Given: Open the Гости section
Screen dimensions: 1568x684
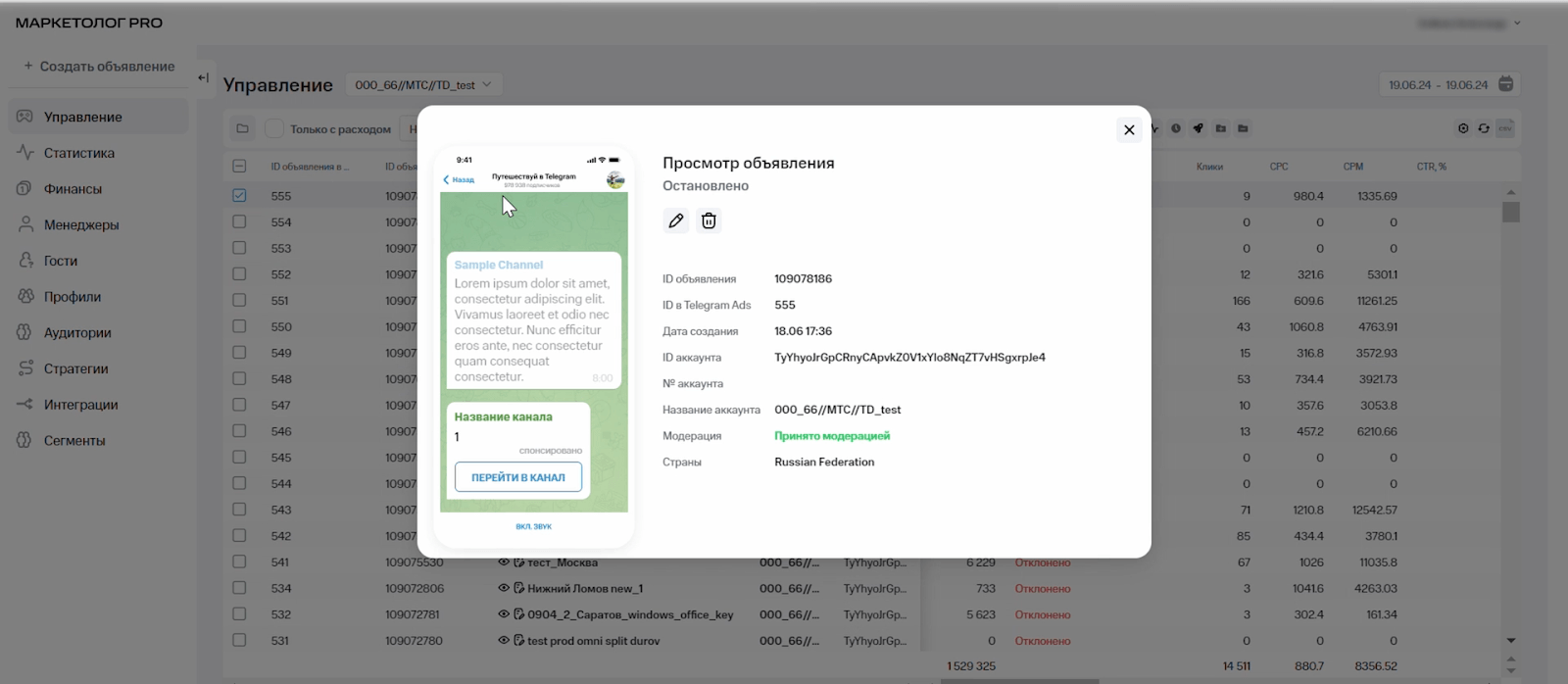Looking at the screenshot, I should click(x=98, y=261).
